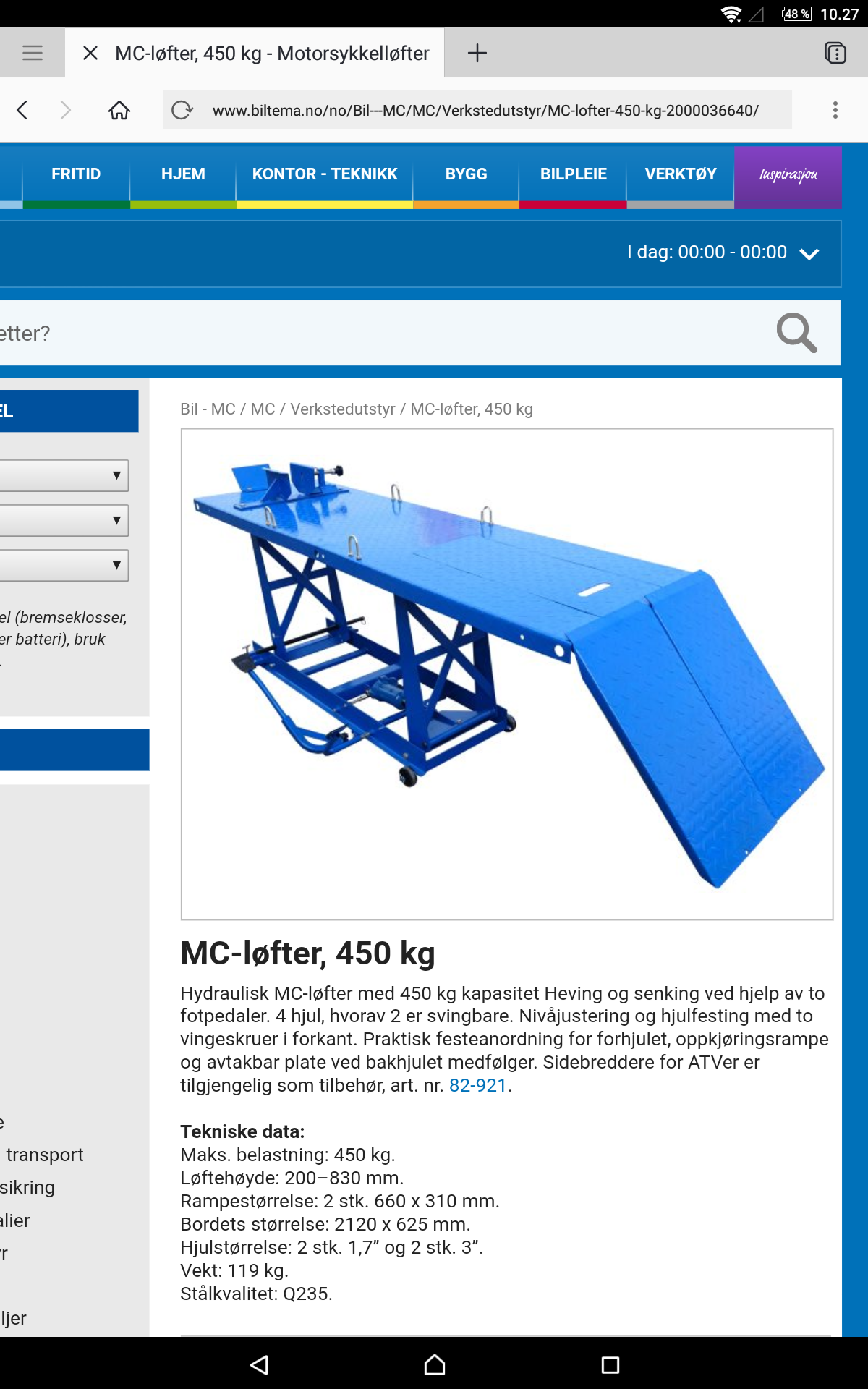Click the magnifying glass search icon
The width and height of the screenshot is (868, 1389).
(796, 333)
